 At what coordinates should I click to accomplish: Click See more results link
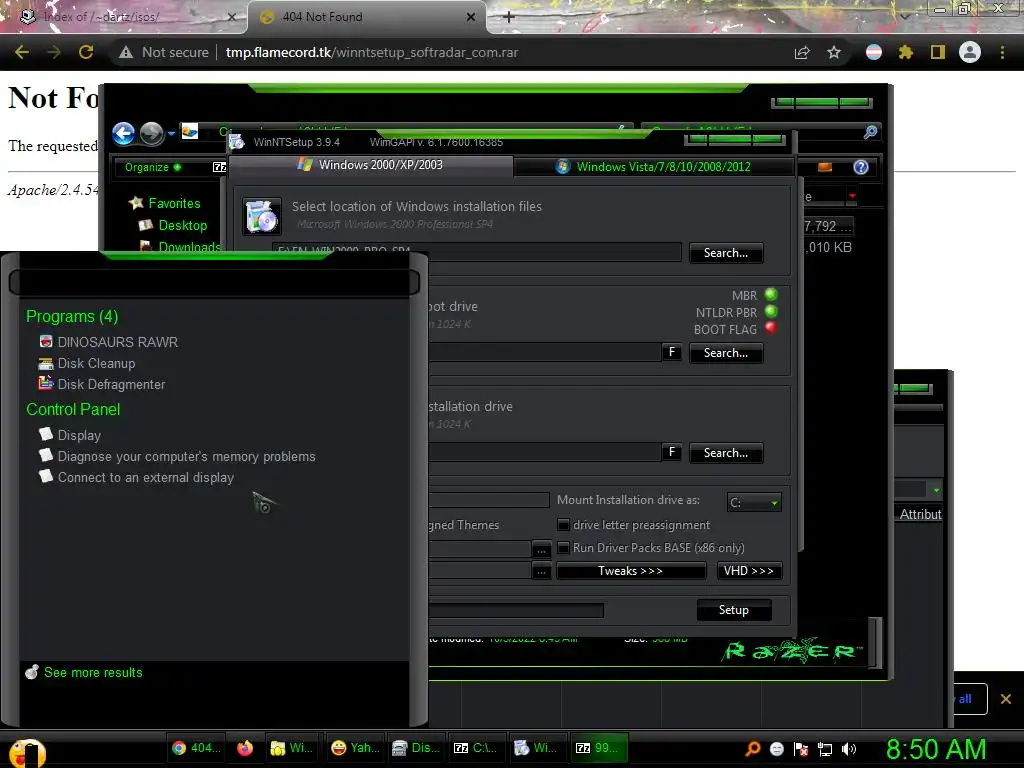click(93, 672)
